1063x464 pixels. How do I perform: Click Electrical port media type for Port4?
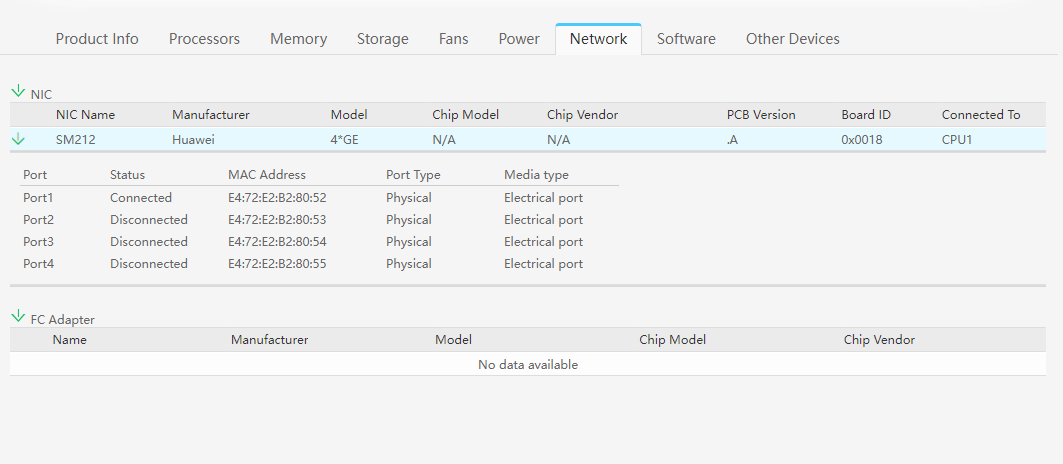tap(544, 263)
